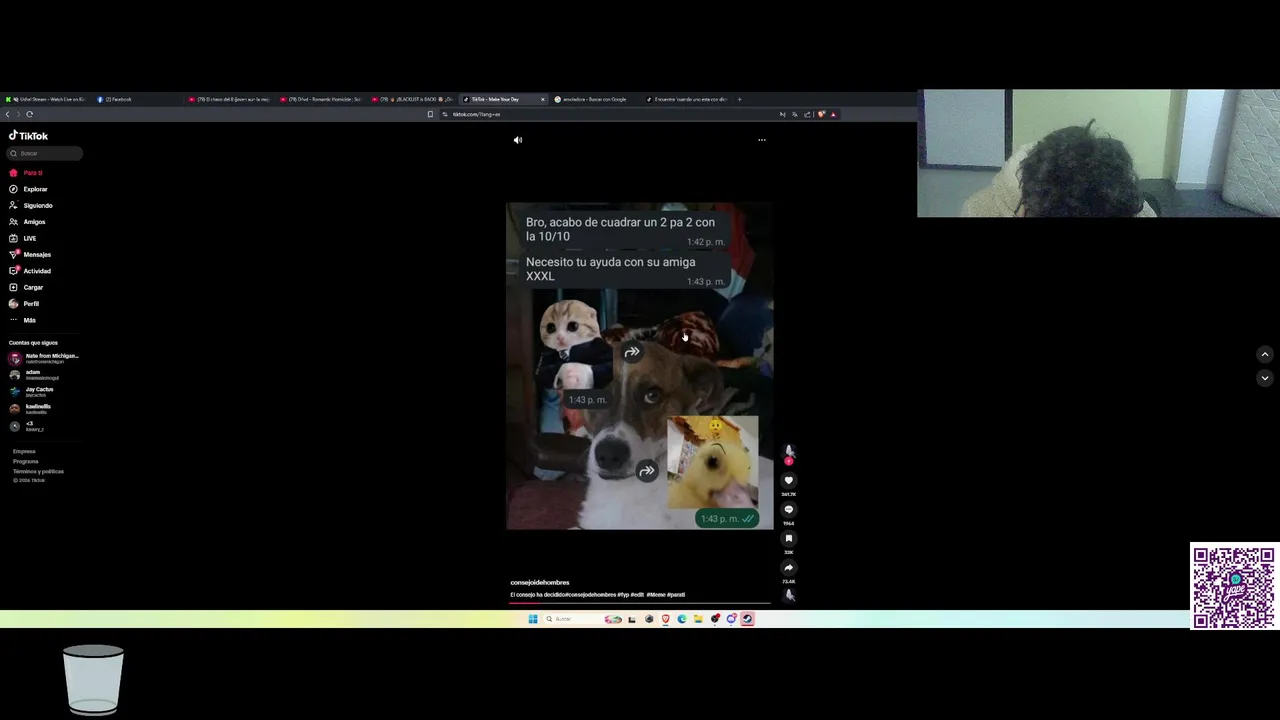
Task: Click the video to pause playback
Action: tap(639, 366)
